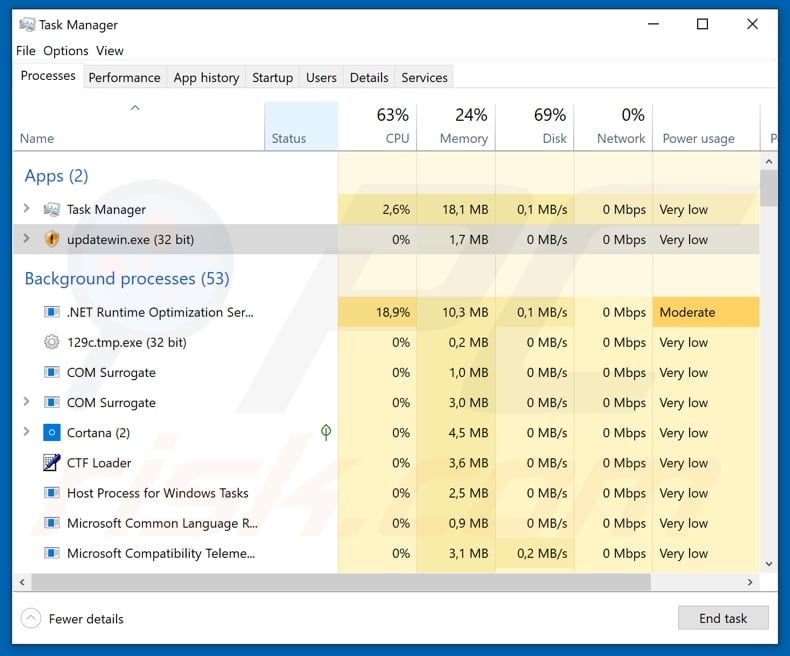Screen dimensions: 790x656
Task: Expand the Cortana (2) process group
Action: (x=27, y=432)
